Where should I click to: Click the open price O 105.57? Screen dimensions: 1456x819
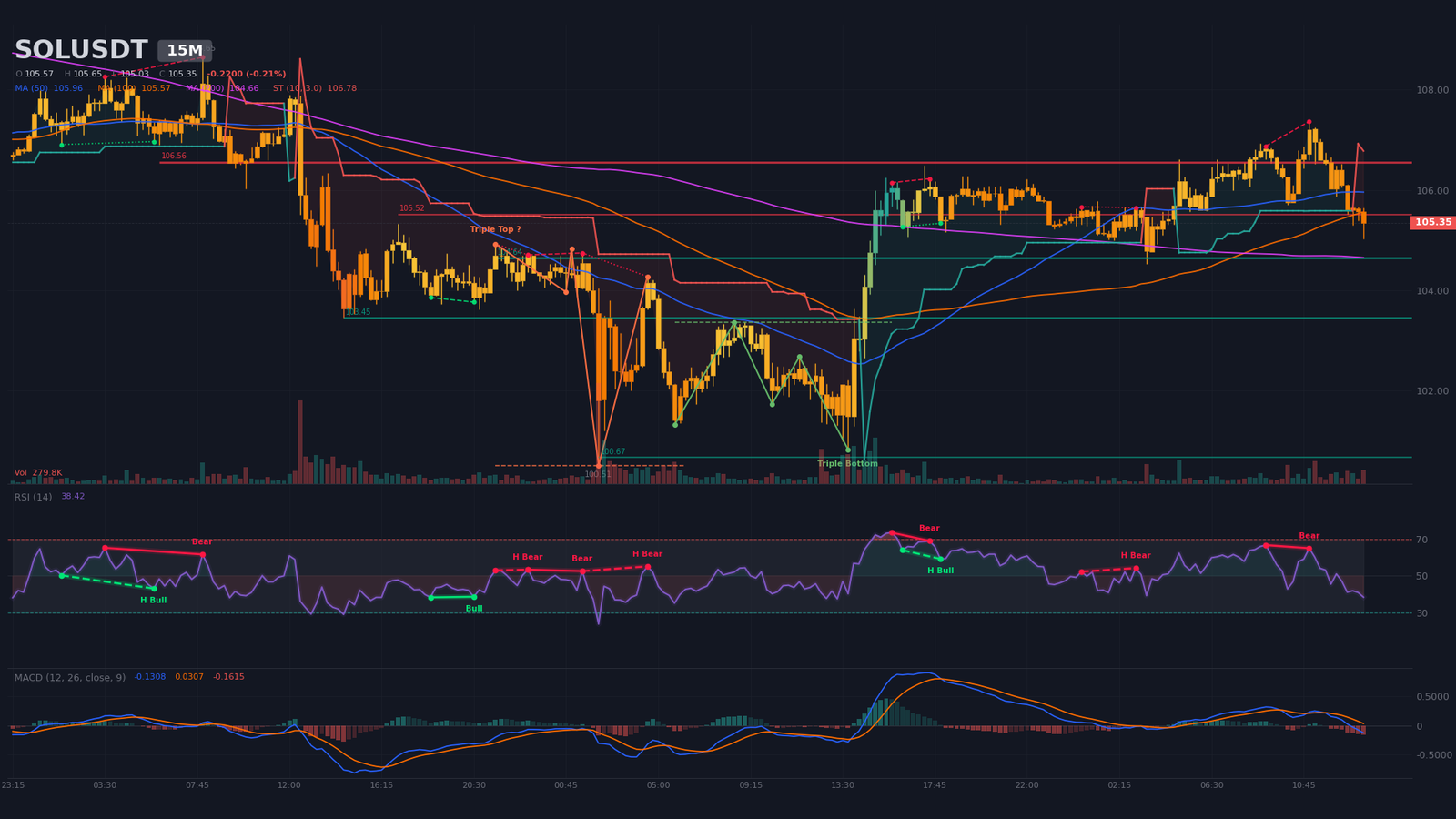coord(35,74)
